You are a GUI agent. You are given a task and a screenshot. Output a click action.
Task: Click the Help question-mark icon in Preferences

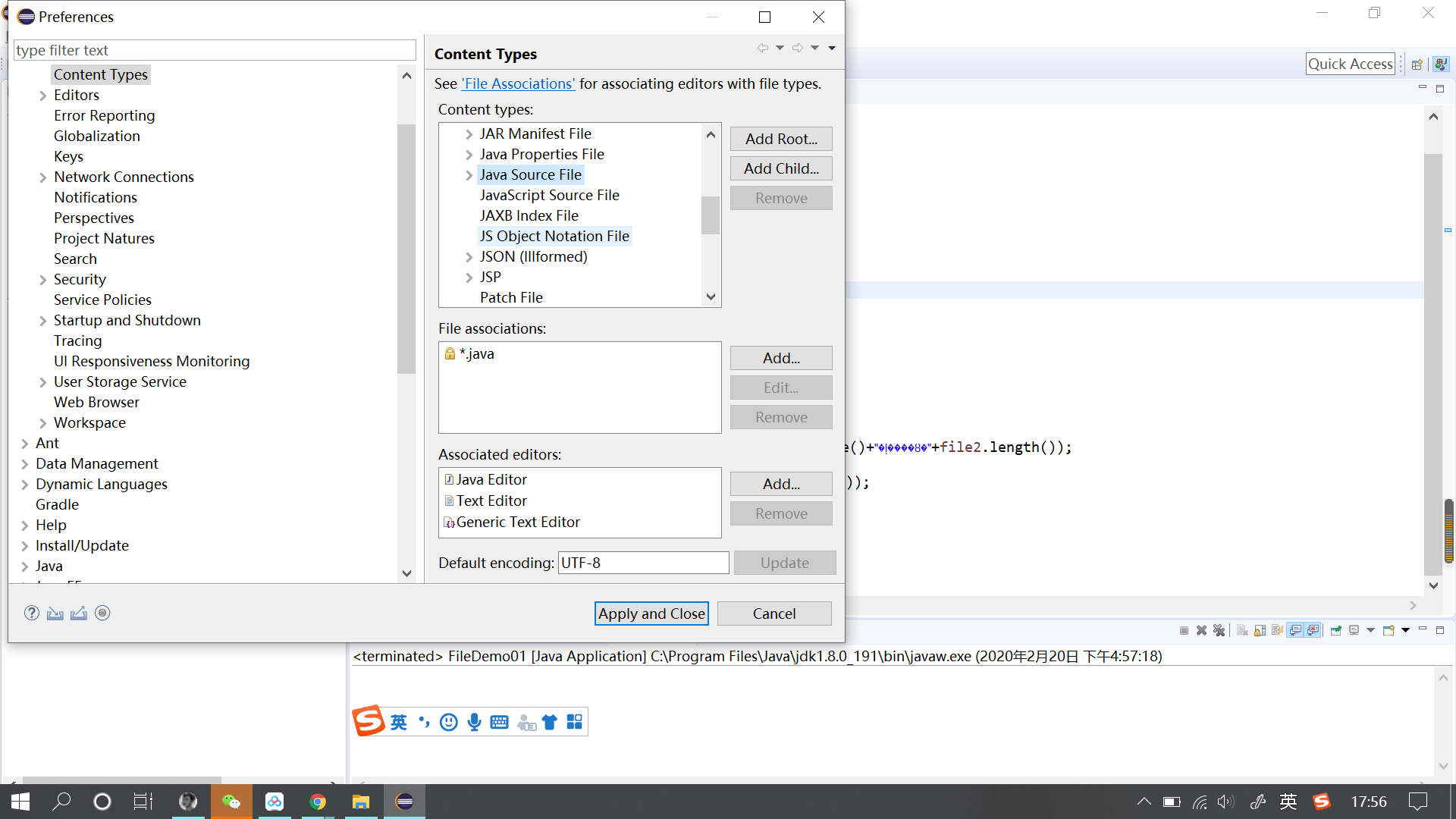tap(31, 613)
